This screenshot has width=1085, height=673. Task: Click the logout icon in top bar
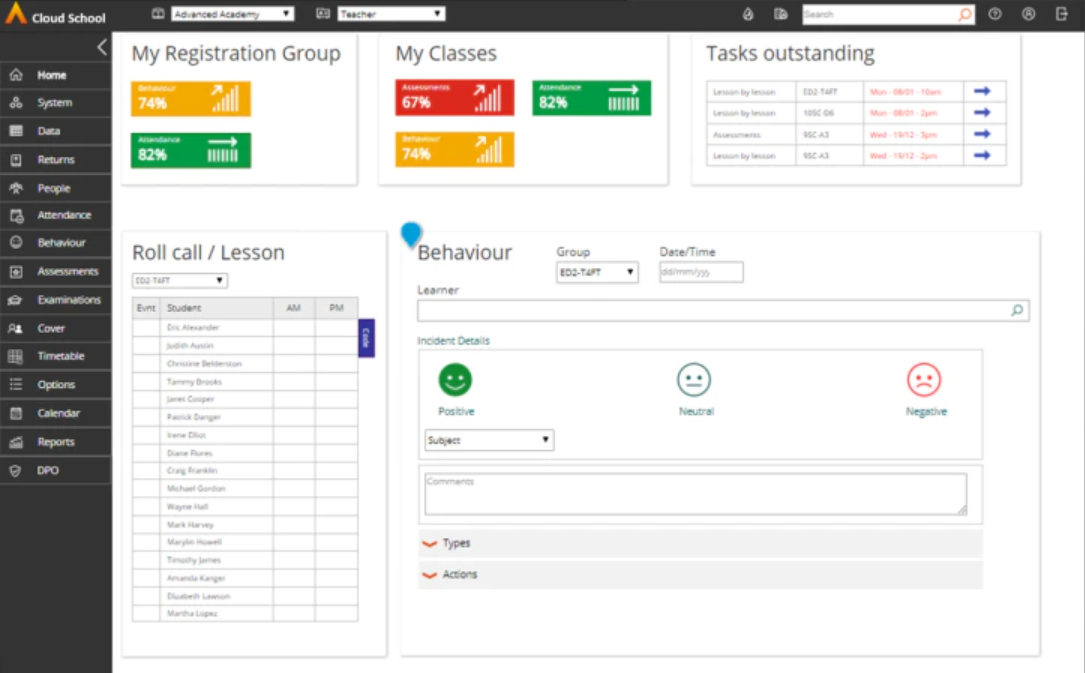1061,14
